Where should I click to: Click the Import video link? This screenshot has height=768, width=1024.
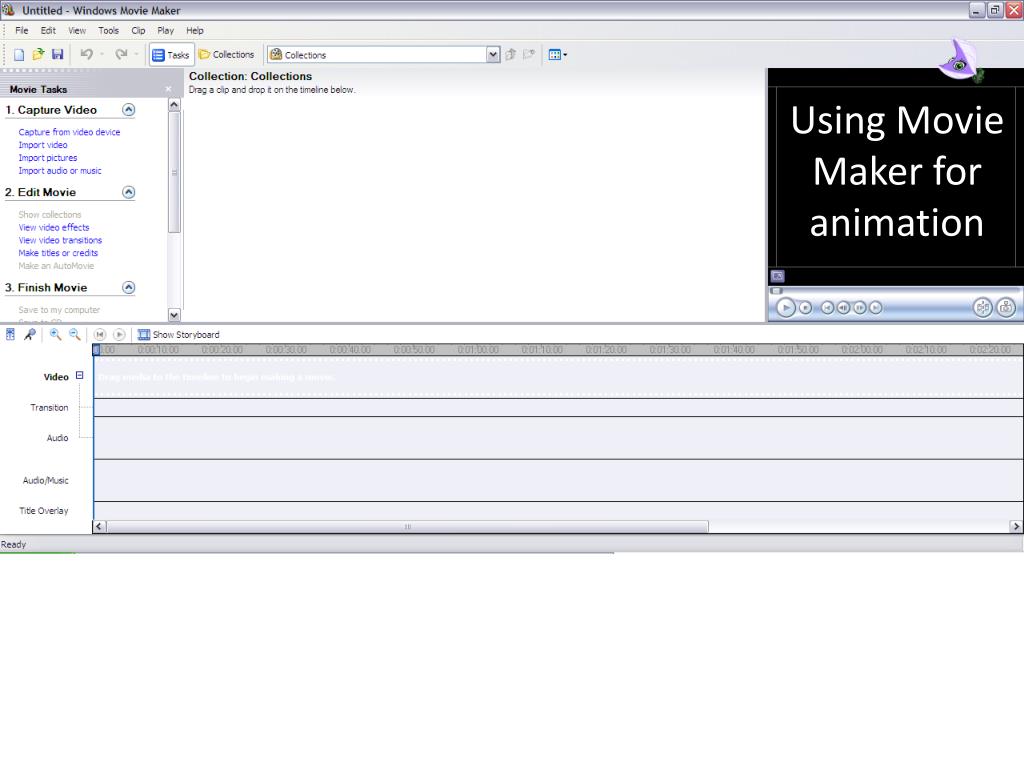pos(43,145)
